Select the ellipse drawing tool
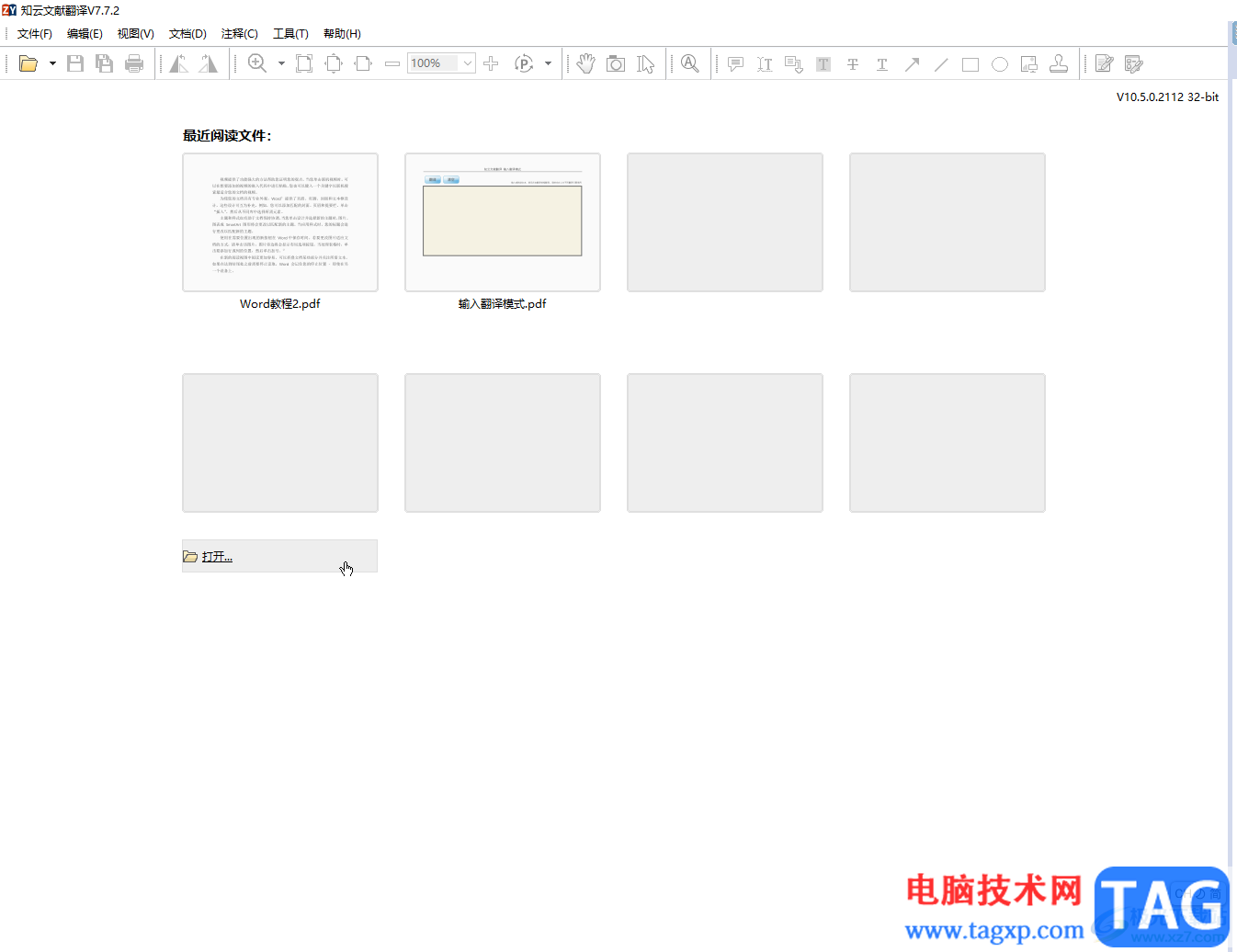 pyautogui.click(x=1000, y=63)
